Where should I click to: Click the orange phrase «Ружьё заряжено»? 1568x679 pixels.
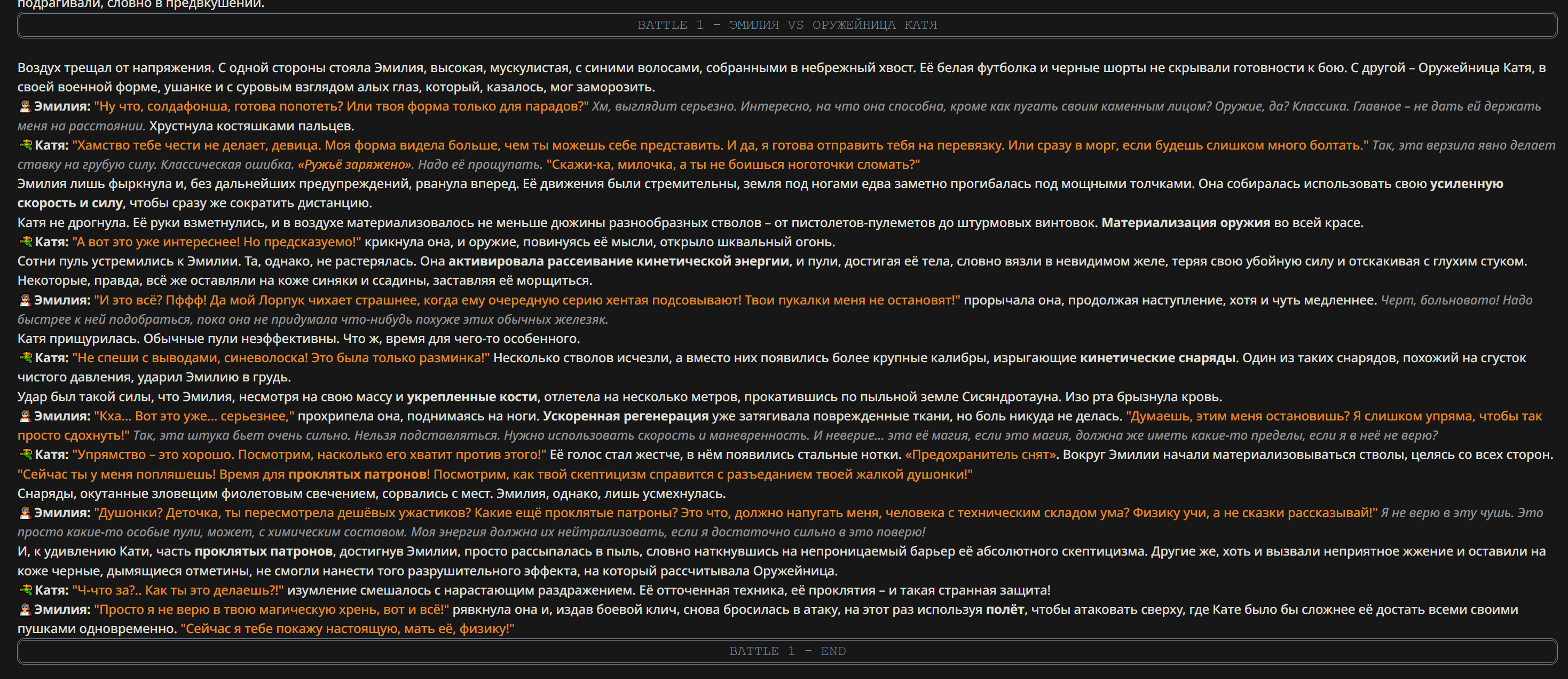coord(355,165)
